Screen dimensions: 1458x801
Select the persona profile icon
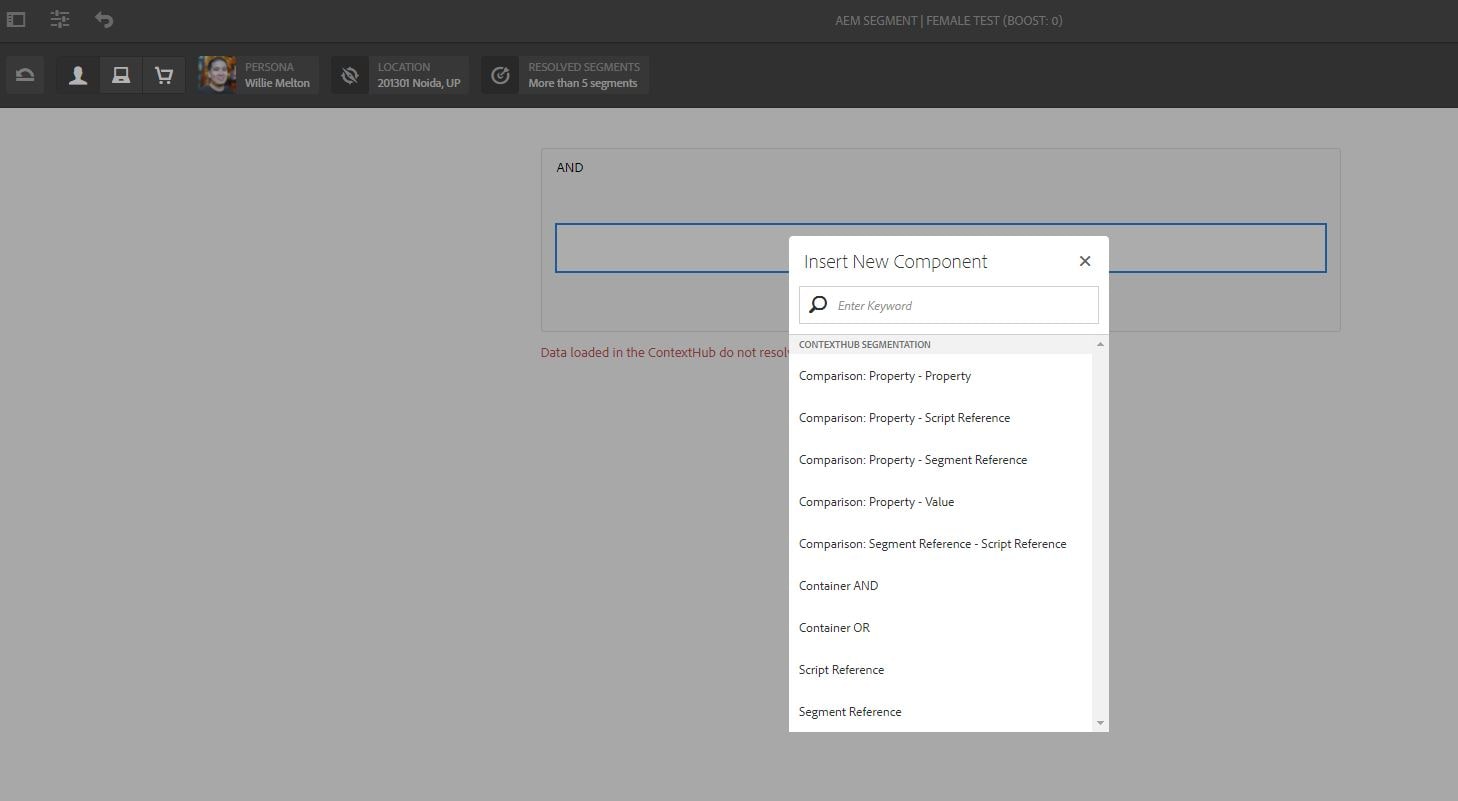(x=77, y=74)
